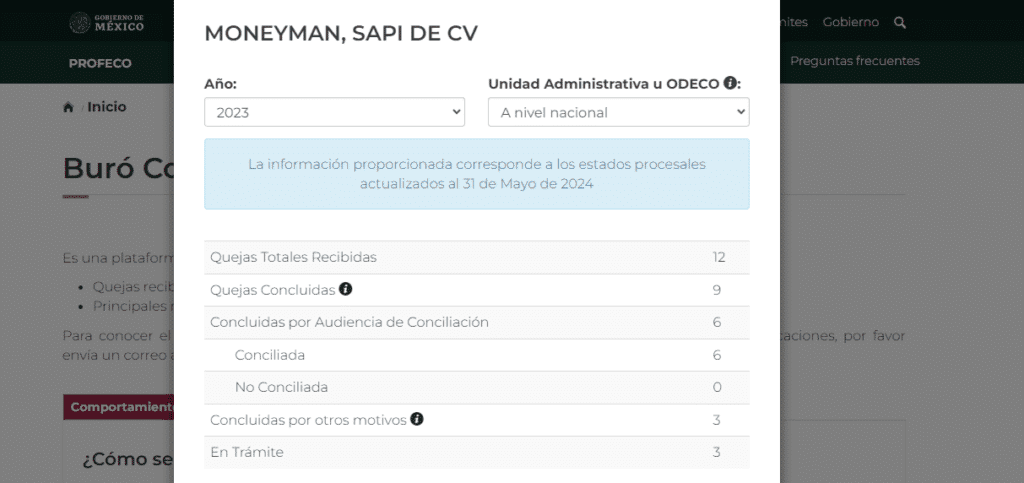1024x483 pixels.
Task: Click info icon next to Concluidas por otros motivos
Action: 417,419
